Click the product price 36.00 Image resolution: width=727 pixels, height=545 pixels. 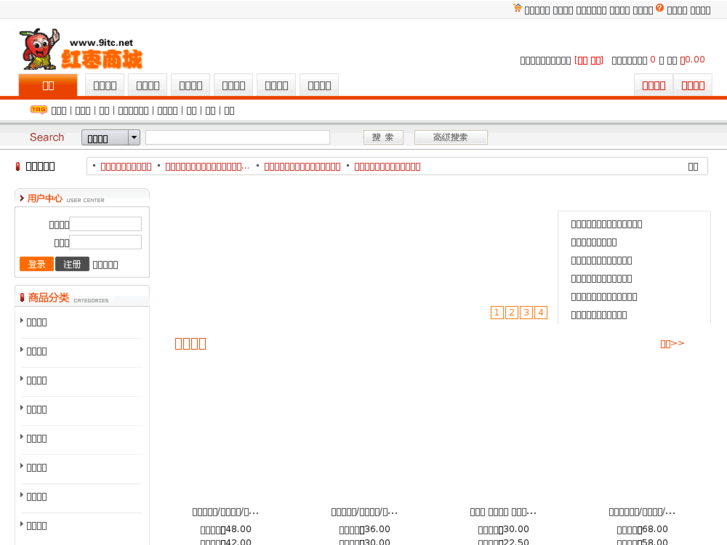click(377, 529)
